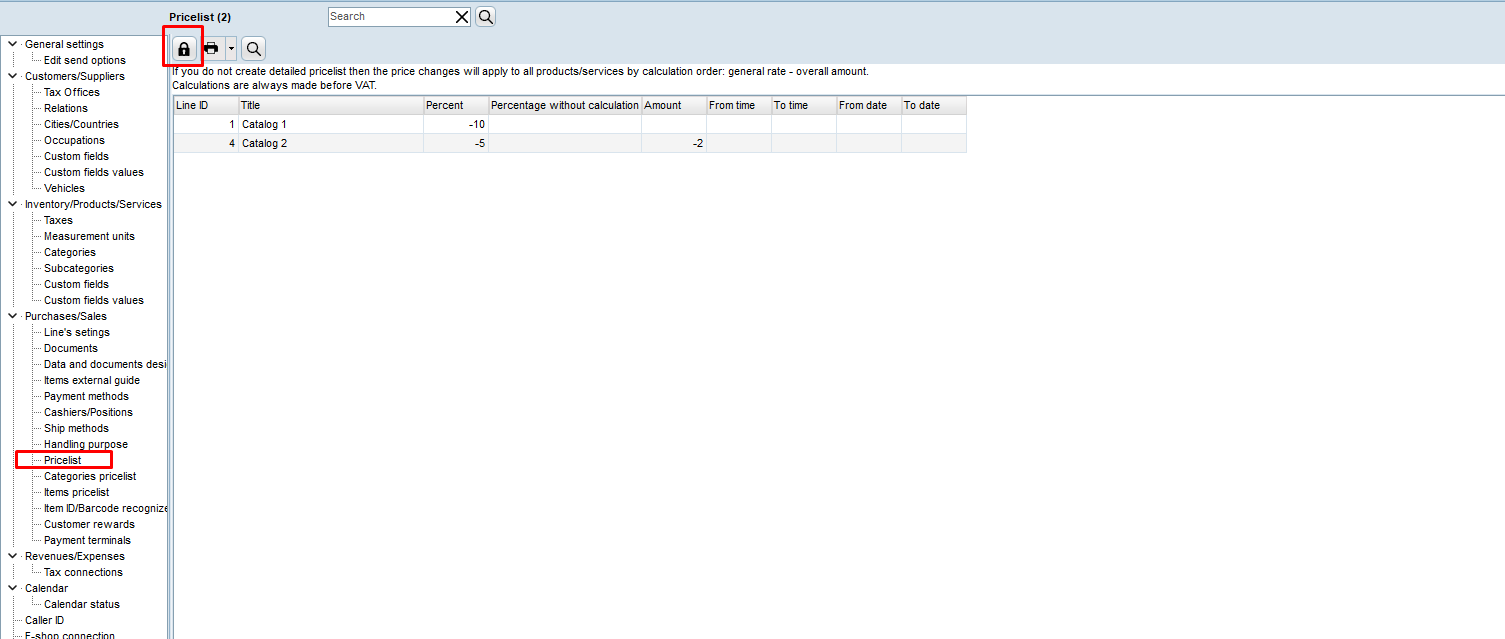Click the Title column header
This screenshot has height=639, width=1505.
click(330, 105)
